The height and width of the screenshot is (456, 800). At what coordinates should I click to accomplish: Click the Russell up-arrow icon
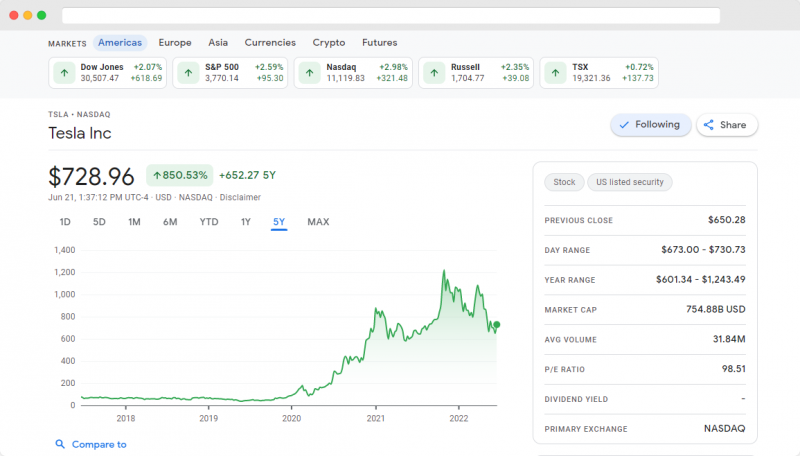tap(434, 73)
